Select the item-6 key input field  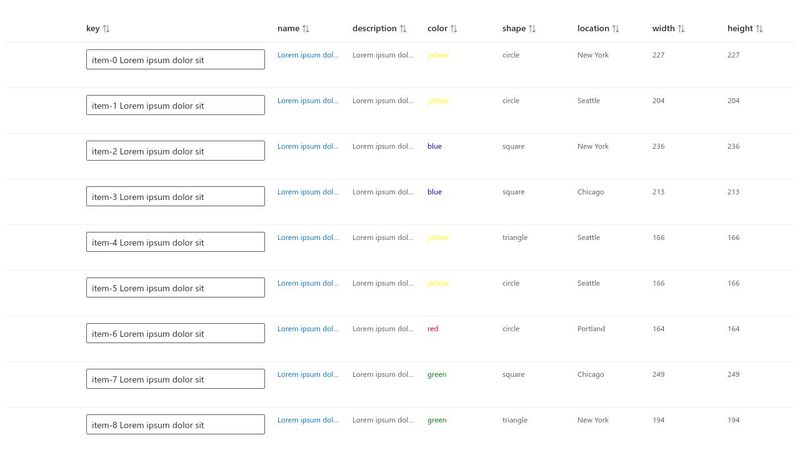[175, 334]
